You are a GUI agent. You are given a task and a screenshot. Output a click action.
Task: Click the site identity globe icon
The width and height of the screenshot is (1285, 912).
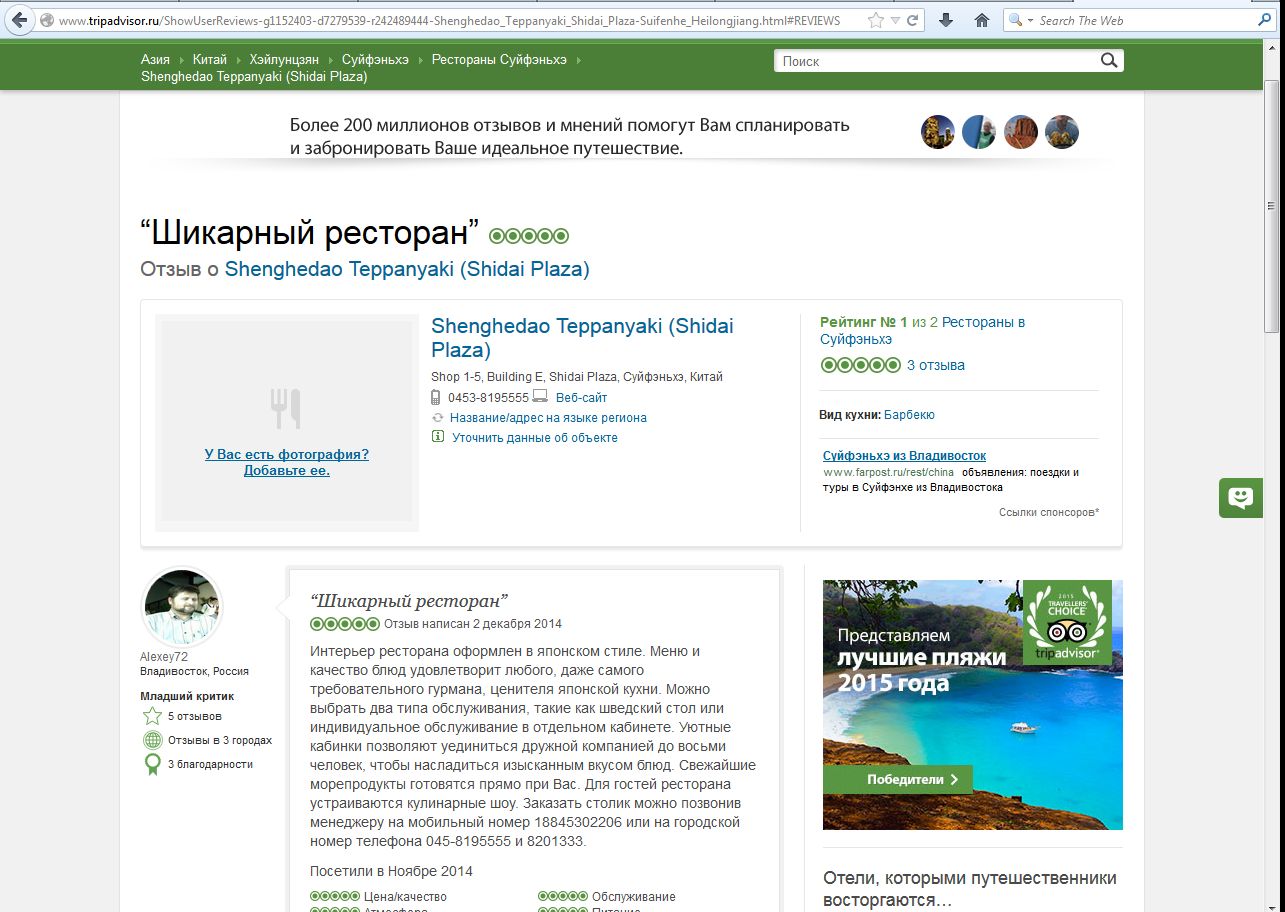[46, 20]
